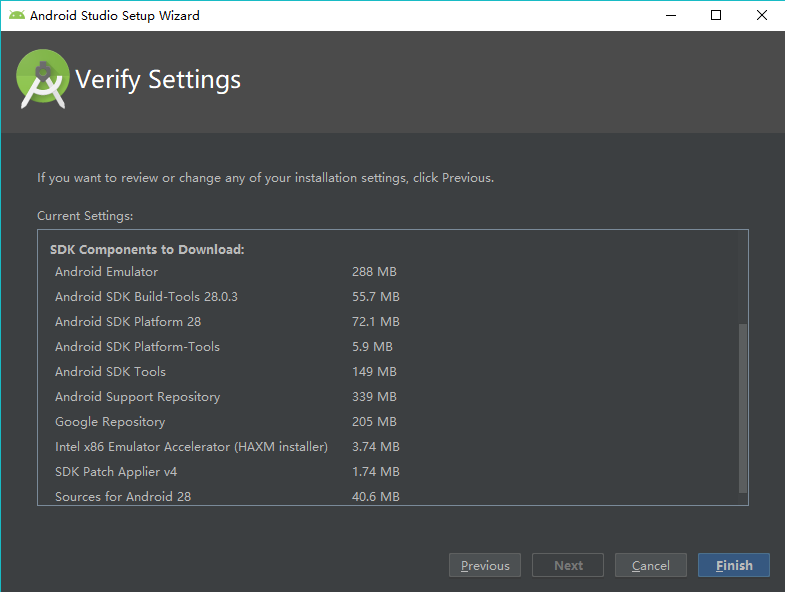Viewport: 785px width, 592px height.
Task: Click the installation settings instruction text
Action: point(265,178)
